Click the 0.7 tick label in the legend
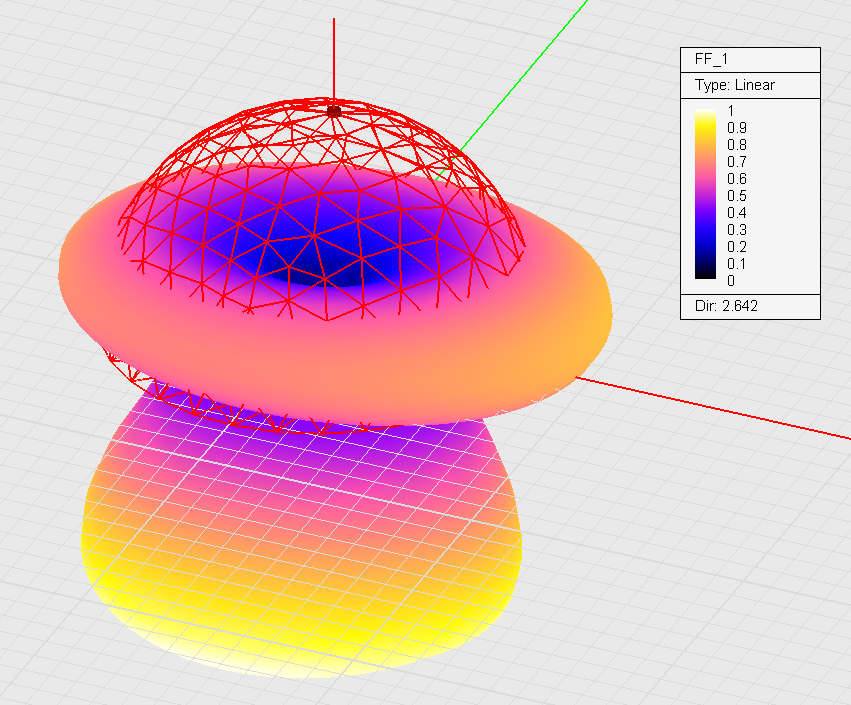This screenshot has height=705, width=851. click(737, 162)
